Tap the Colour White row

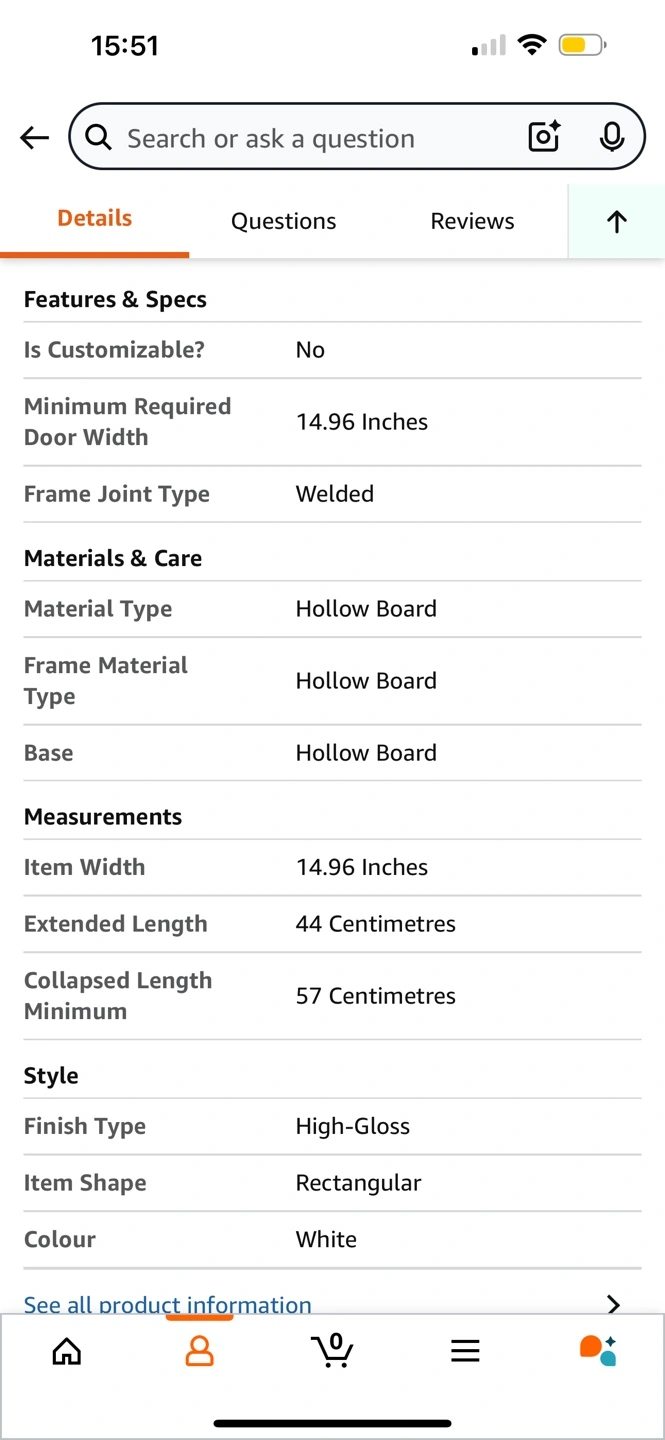click(332, 1239)
